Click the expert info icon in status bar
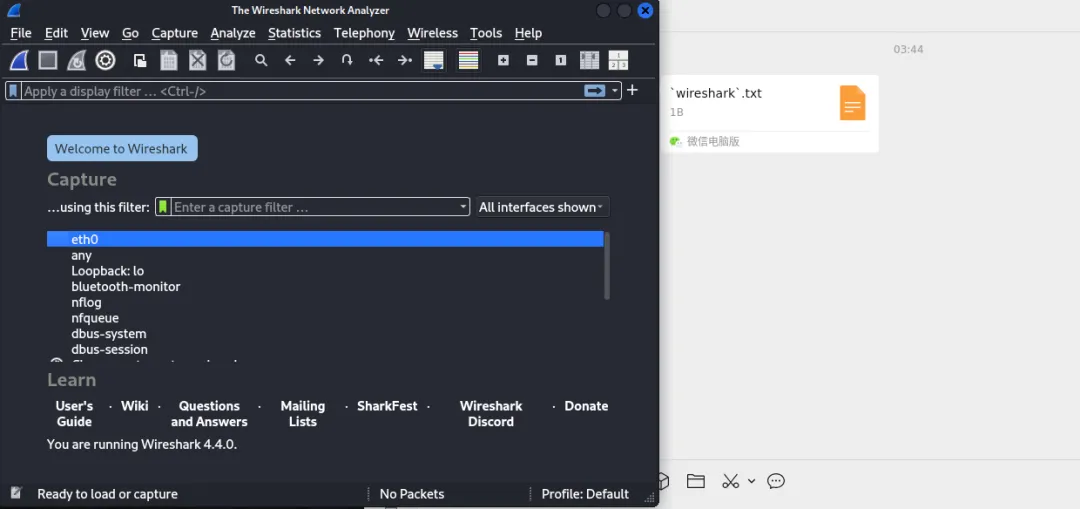Screen dimensions: 1080x509 [x=17, y=493]
